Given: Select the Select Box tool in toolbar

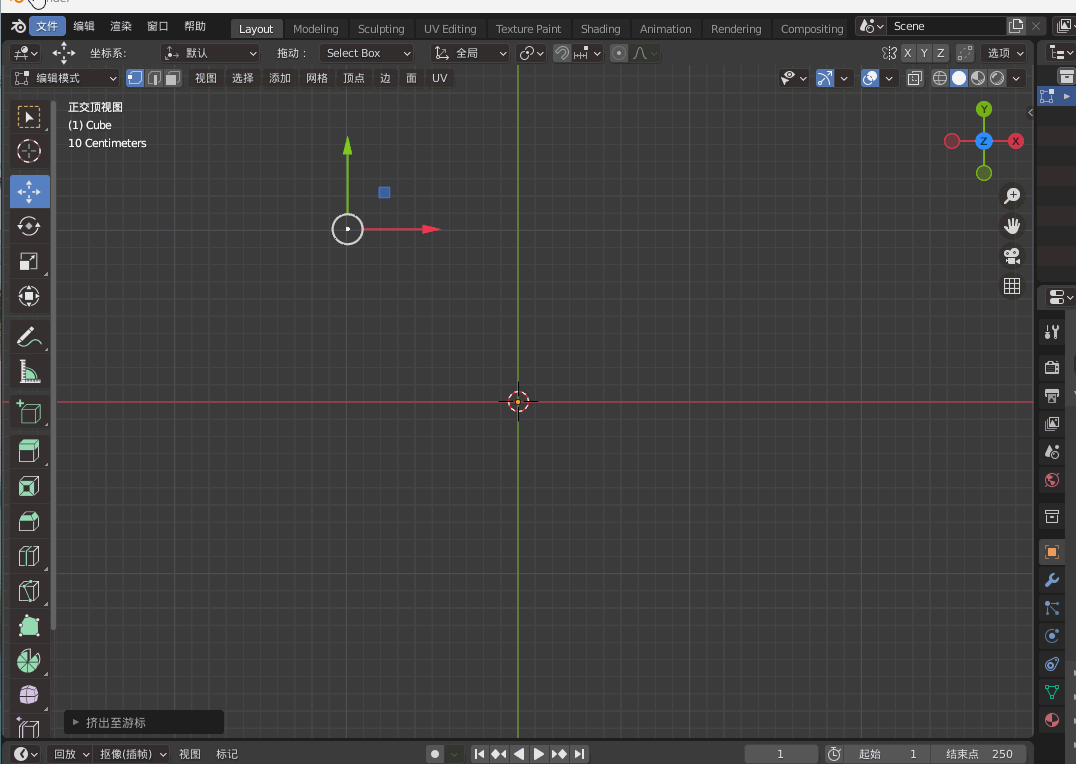Looking at the screenshot, I should coord(29,117).
